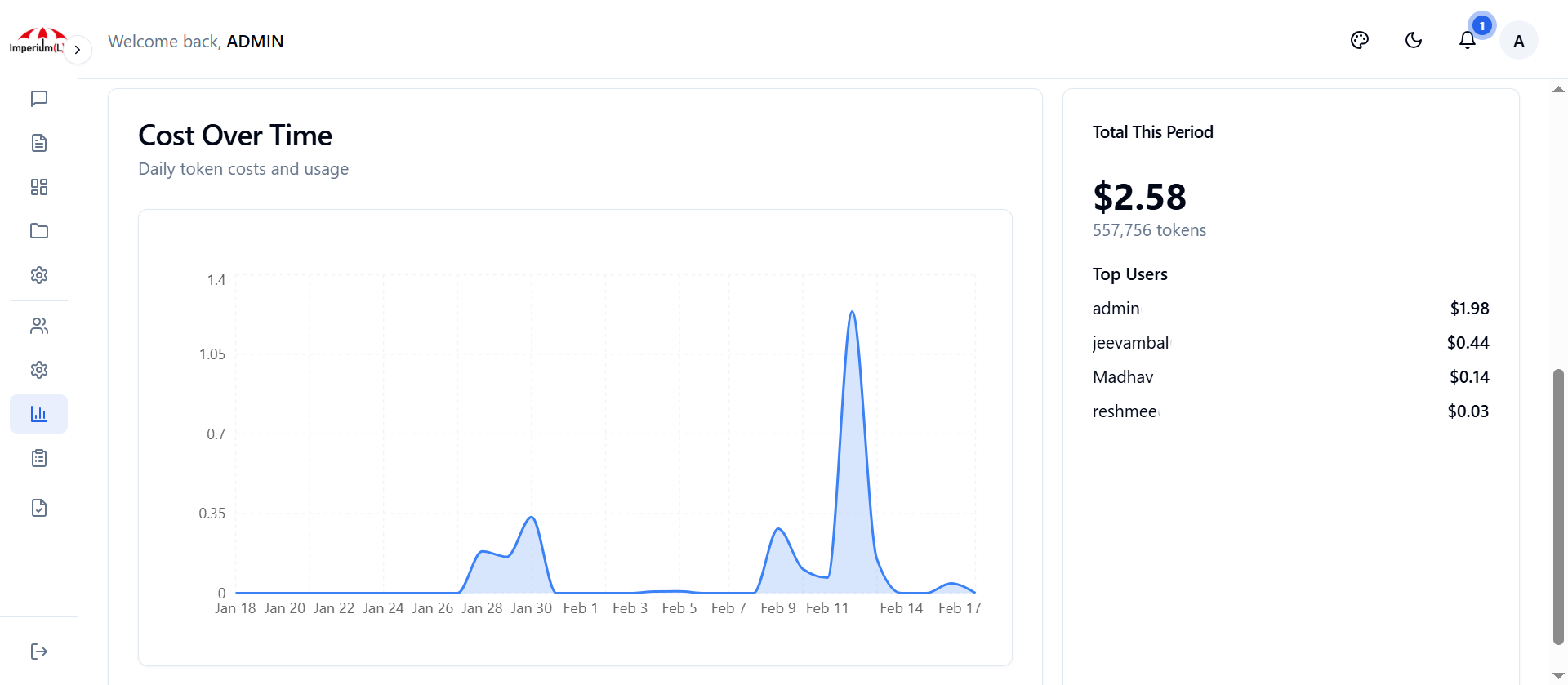
Task: Open the documents page icon in sidebar
Action: [38, 143]
